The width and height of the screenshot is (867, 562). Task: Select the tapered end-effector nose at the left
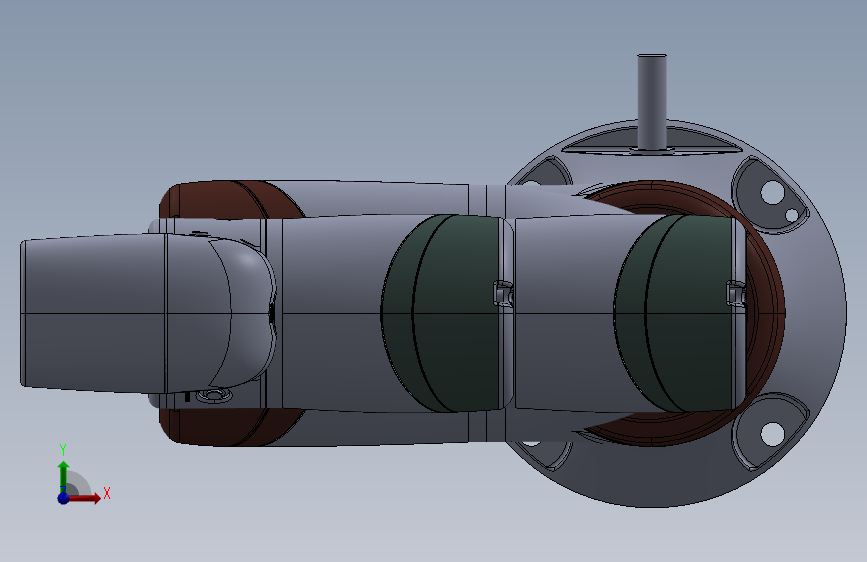click(x=93, y=313)
